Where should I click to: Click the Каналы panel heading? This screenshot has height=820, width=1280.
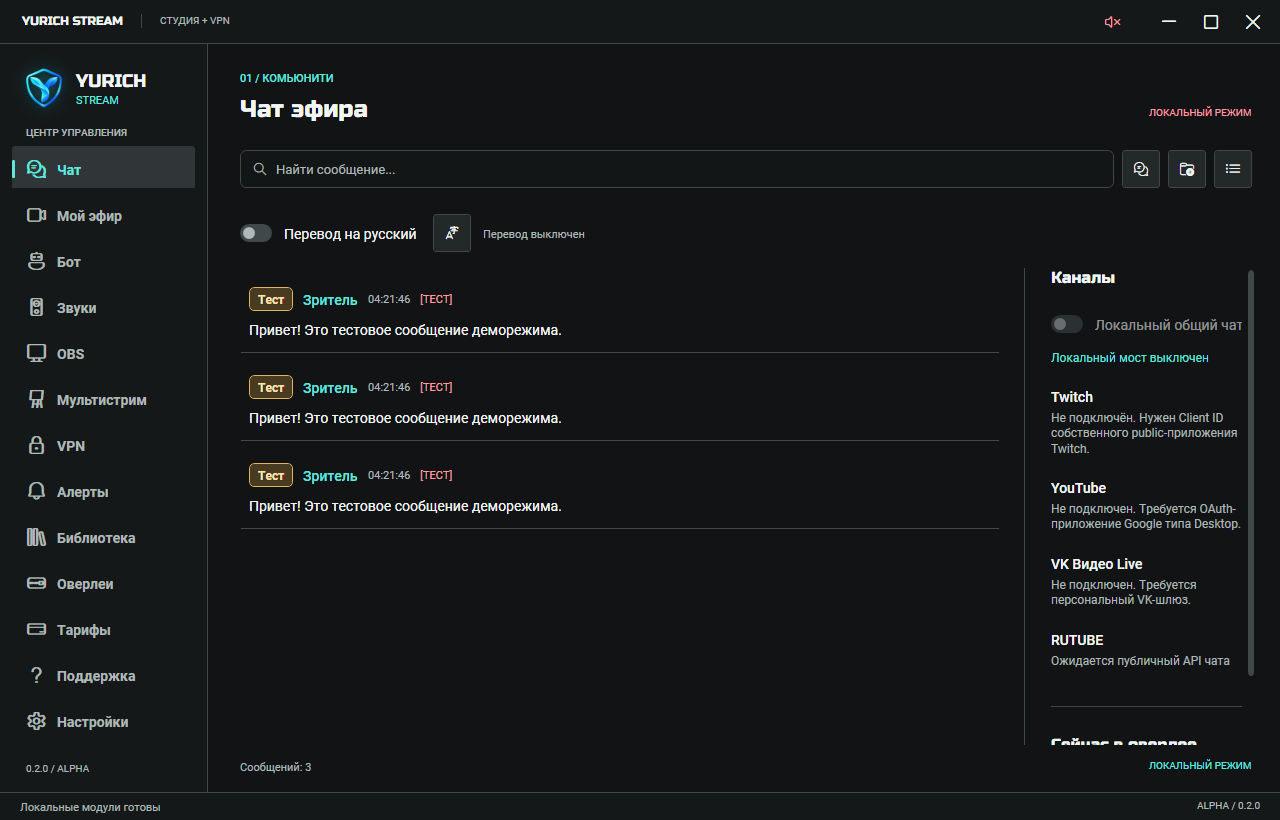(x=1083, y=278)
